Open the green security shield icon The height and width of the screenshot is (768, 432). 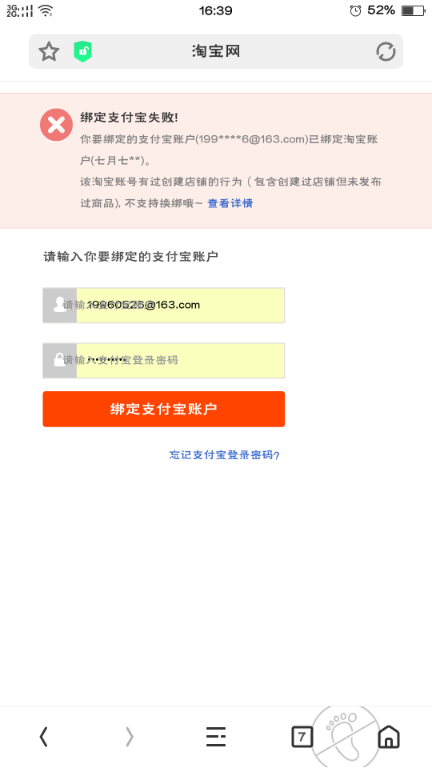tap(83, 51)
